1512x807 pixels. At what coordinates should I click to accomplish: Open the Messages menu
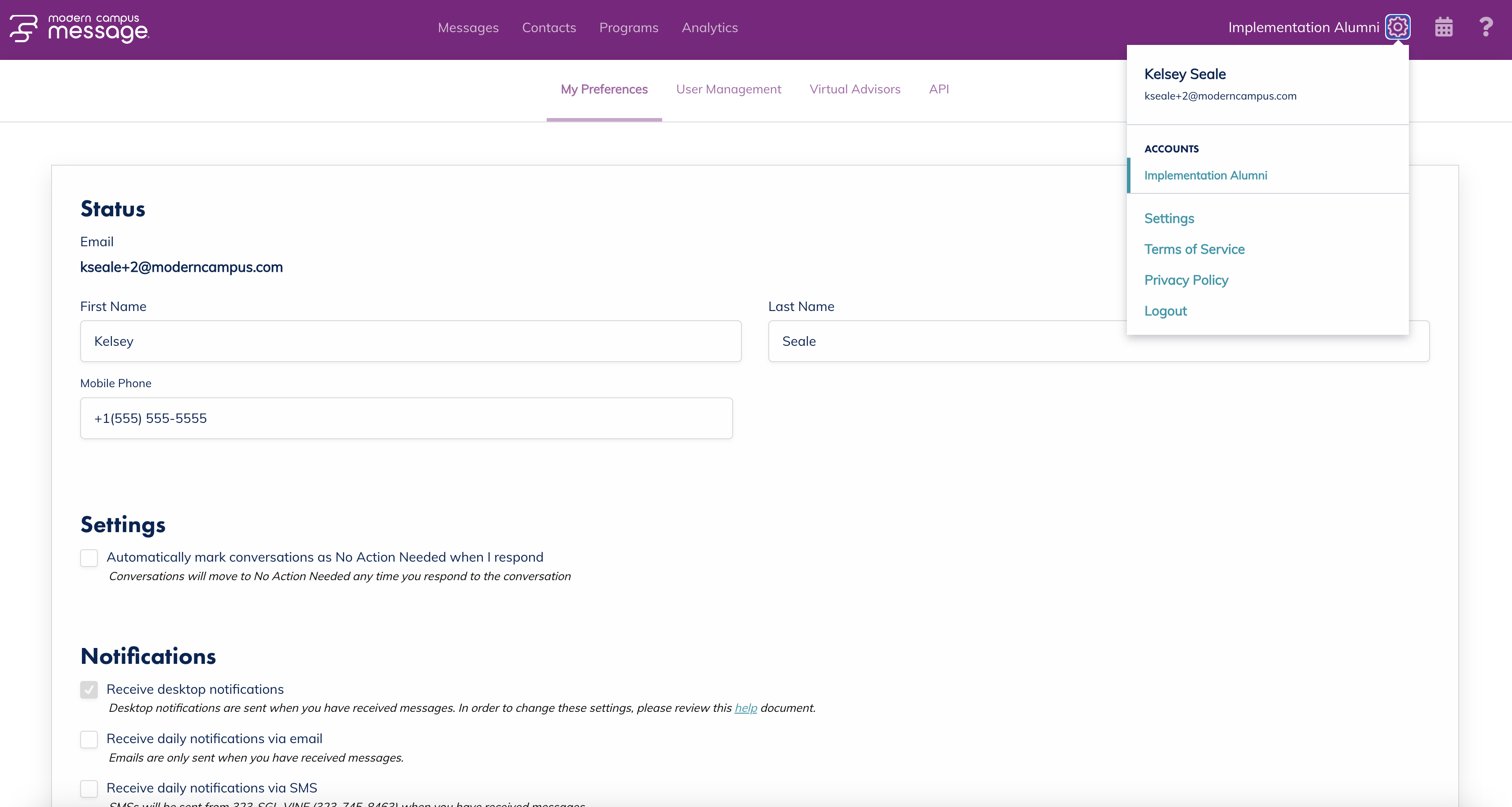click(x=468, y=28)
